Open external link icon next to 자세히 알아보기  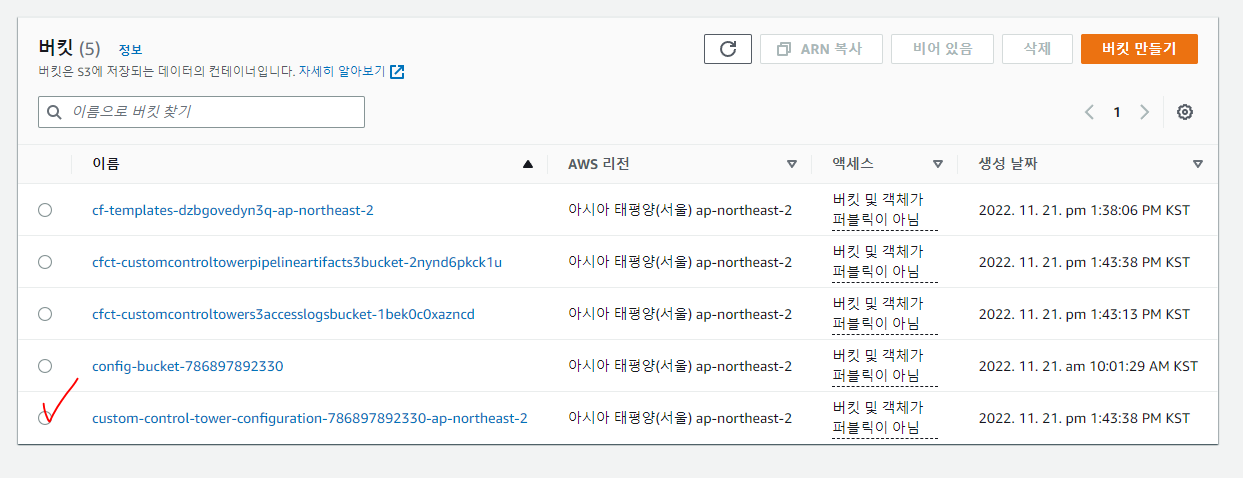[x=397, y=72]
